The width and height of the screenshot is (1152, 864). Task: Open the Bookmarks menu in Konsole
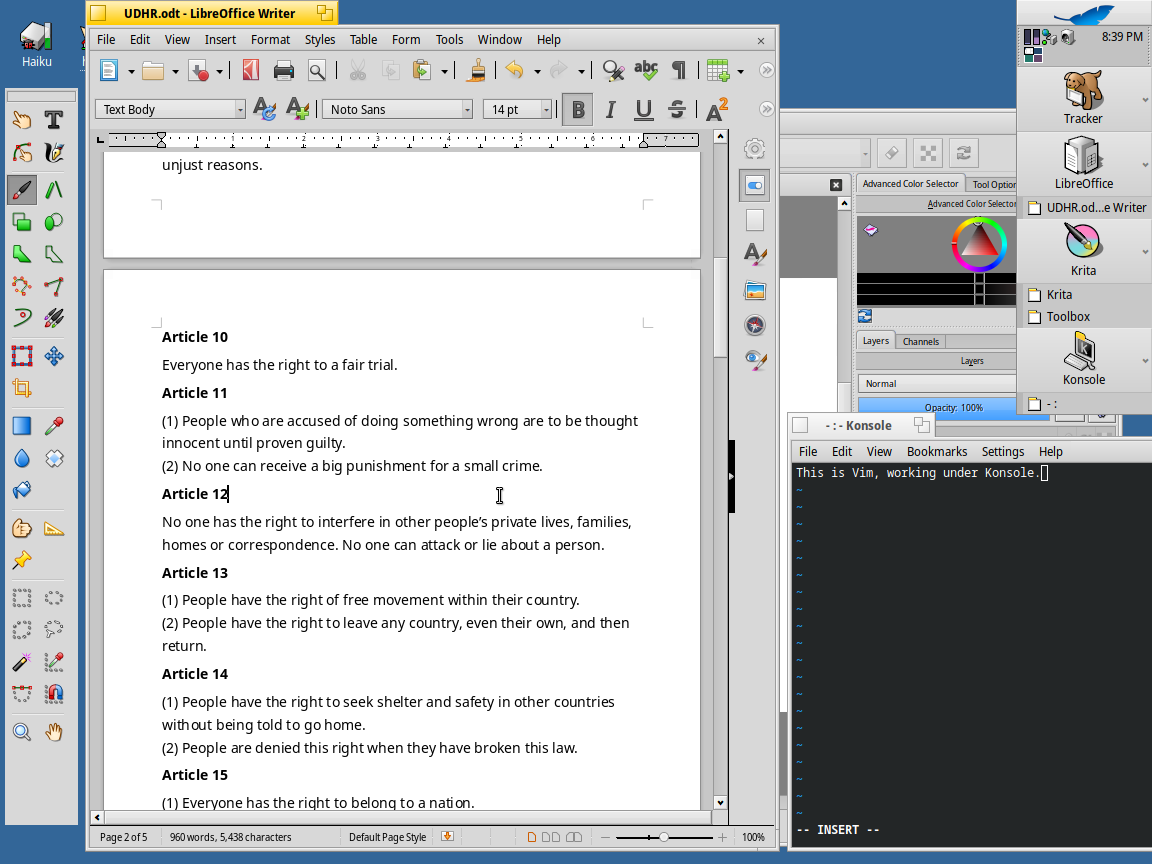click(937, 452)
